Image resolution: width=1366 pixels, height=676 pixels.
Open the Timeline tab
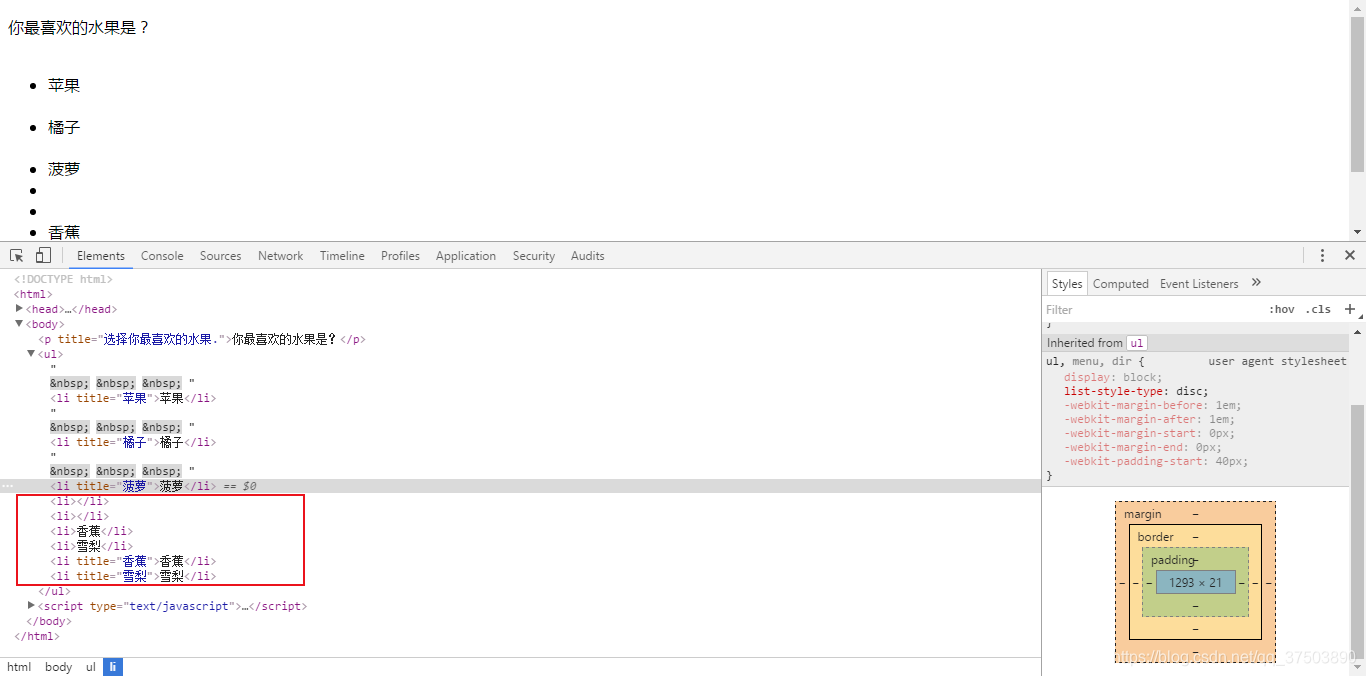click(x=342, y=256)
